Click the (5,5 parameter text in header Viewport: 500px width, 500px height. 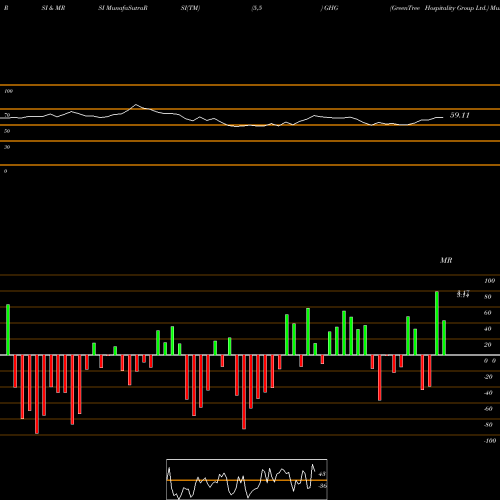click(257, 8)
